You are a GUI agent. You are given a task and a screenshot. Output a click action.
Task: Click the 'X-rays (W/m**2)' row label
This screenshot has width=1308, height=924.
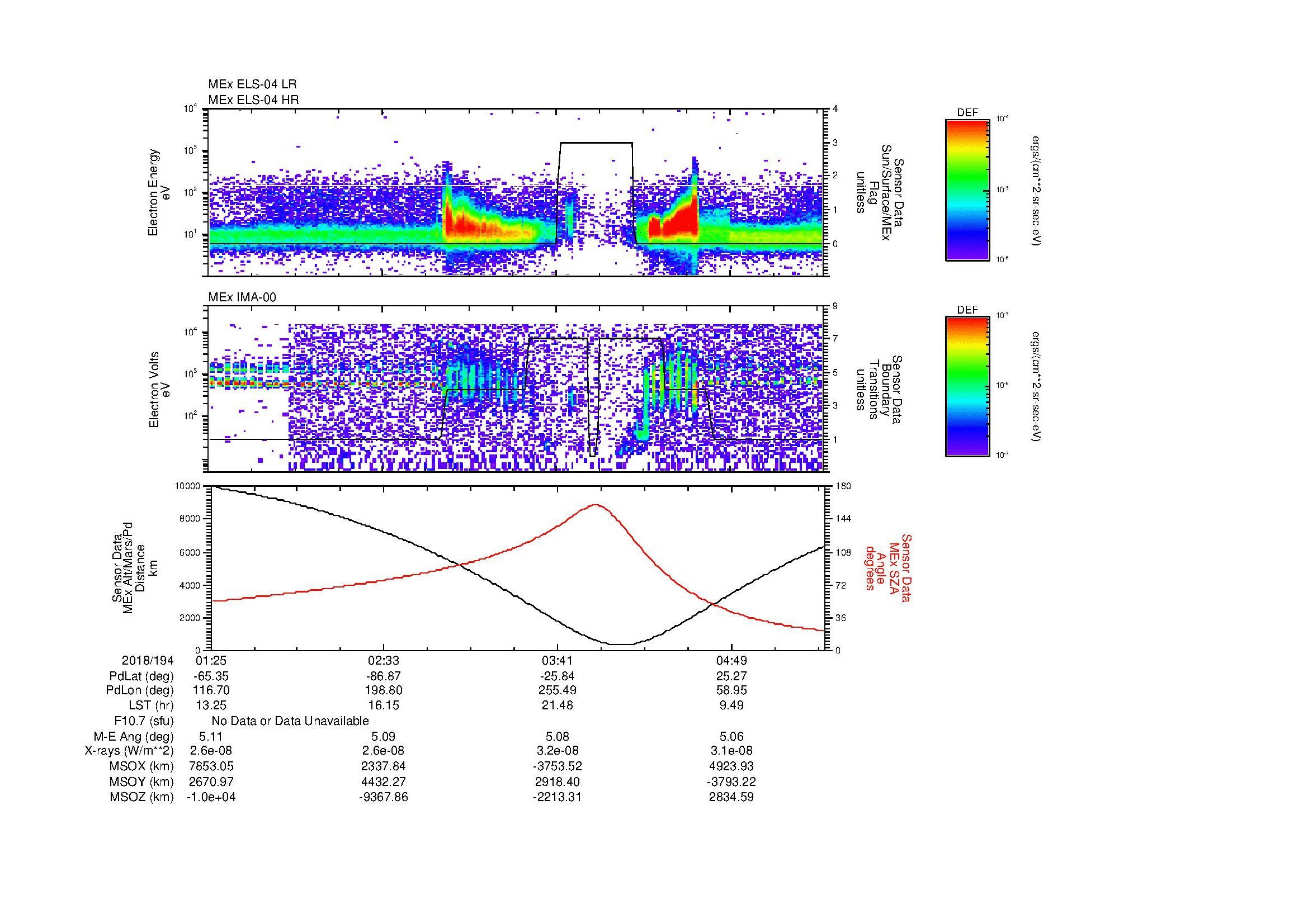pos(129,751)
